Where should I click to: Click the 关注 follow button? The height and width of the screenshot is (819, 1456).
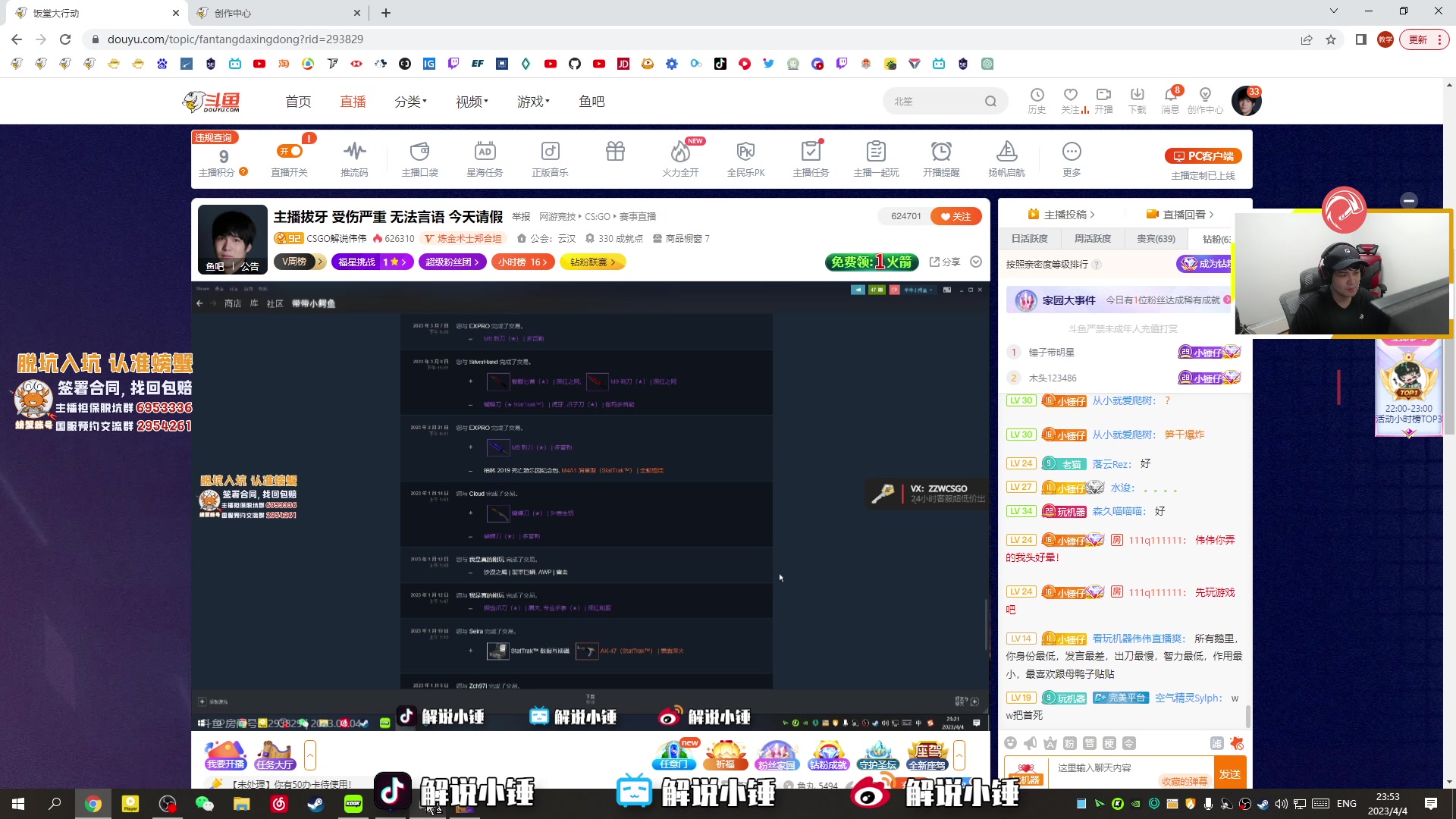[956, 216]
